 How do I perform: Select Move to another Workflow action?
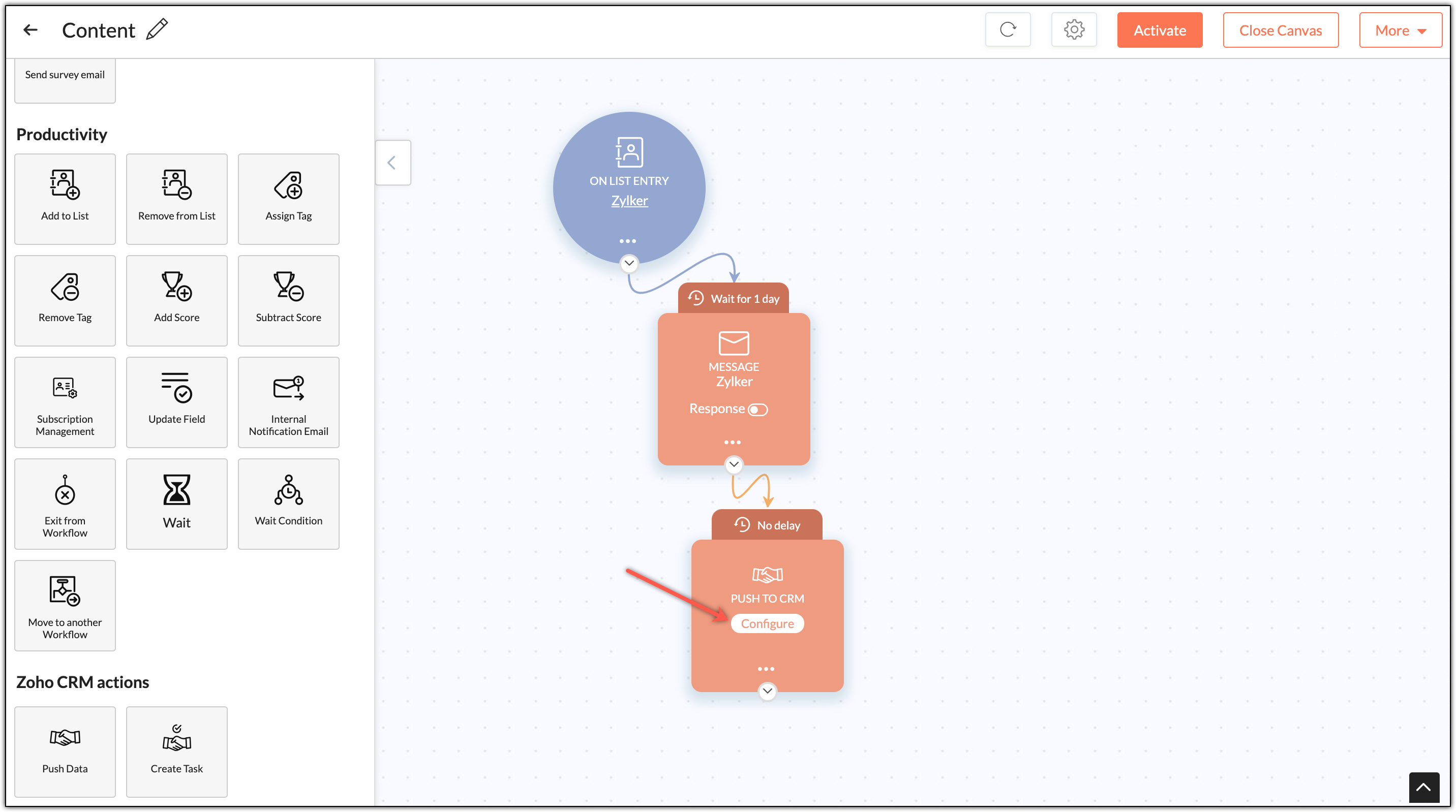[x=65, y=606]
